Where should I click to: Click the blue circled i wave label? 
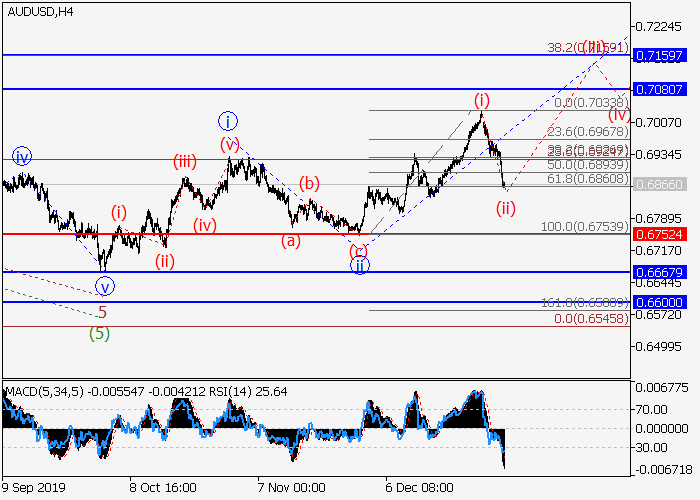227,122
